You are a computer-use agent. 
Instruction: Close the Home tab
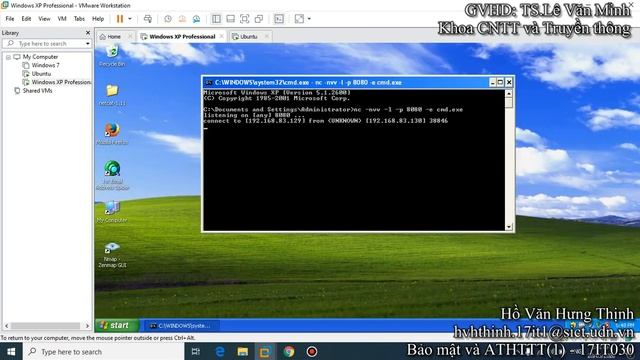[x=130, y=36]
